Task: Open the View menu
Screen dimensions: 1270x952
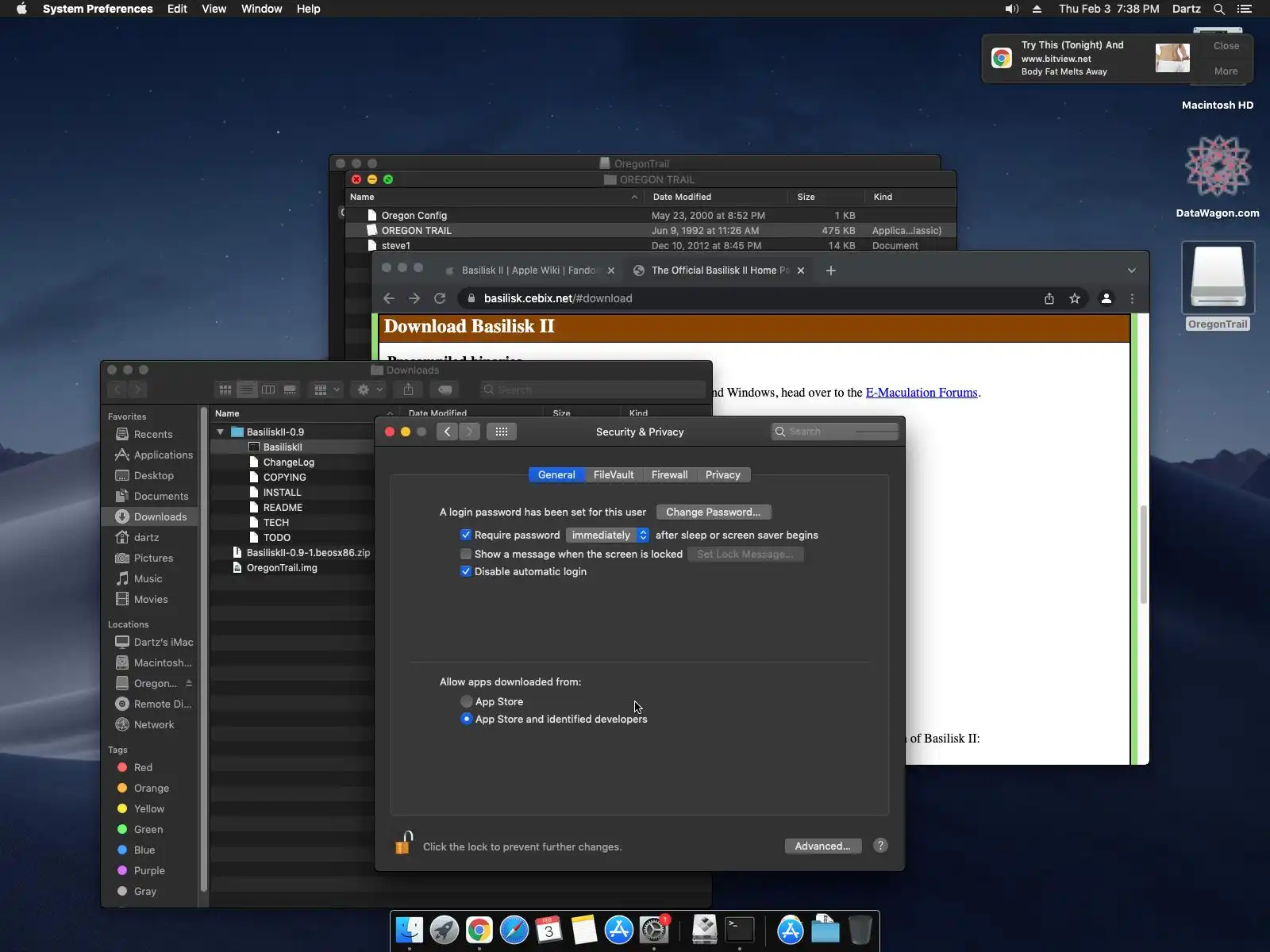Action: point(214,9)
